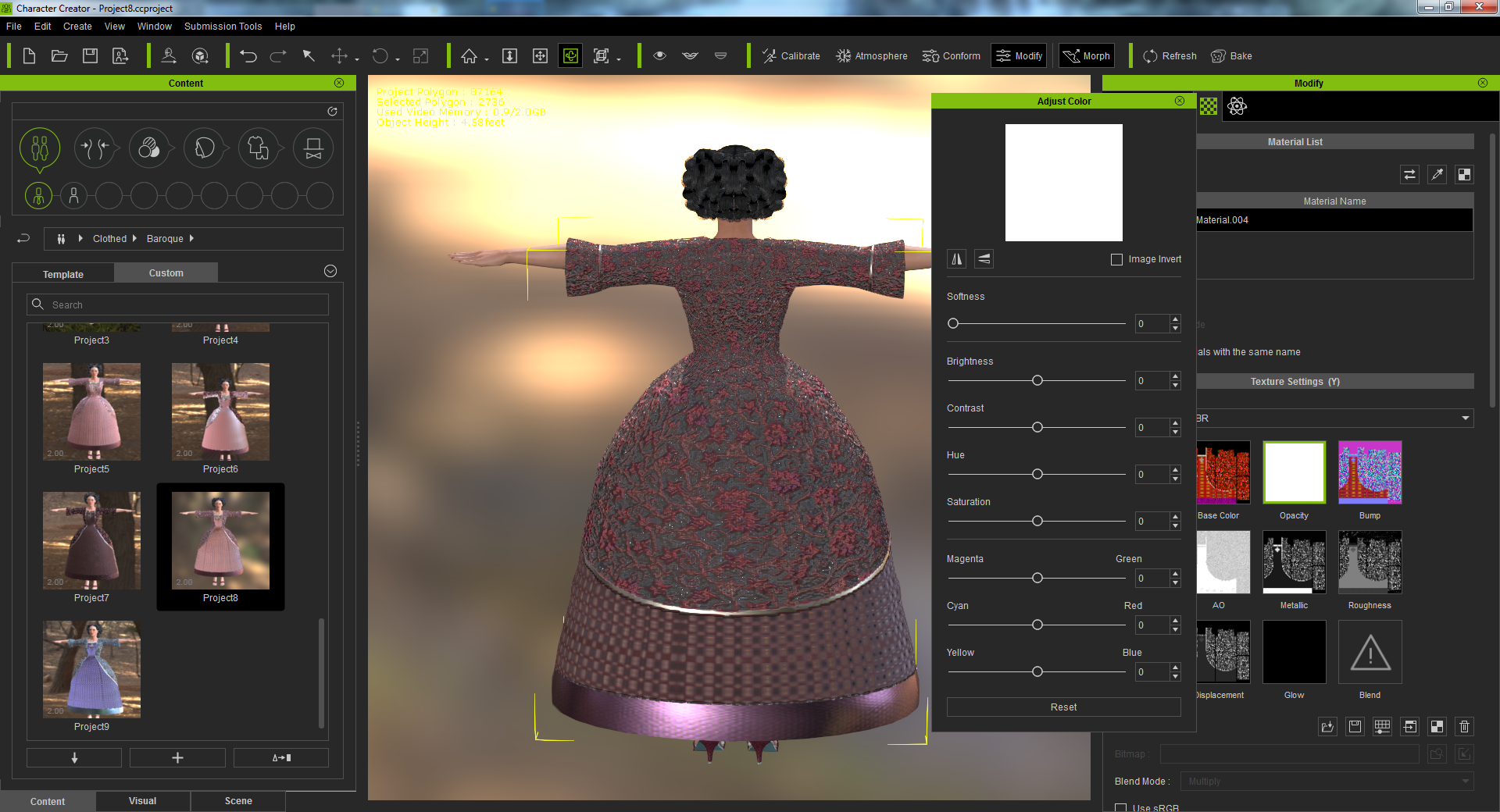Click the Calibrate tool
The height and width of the screenshot is (812, 1500).
pos(791,56)
